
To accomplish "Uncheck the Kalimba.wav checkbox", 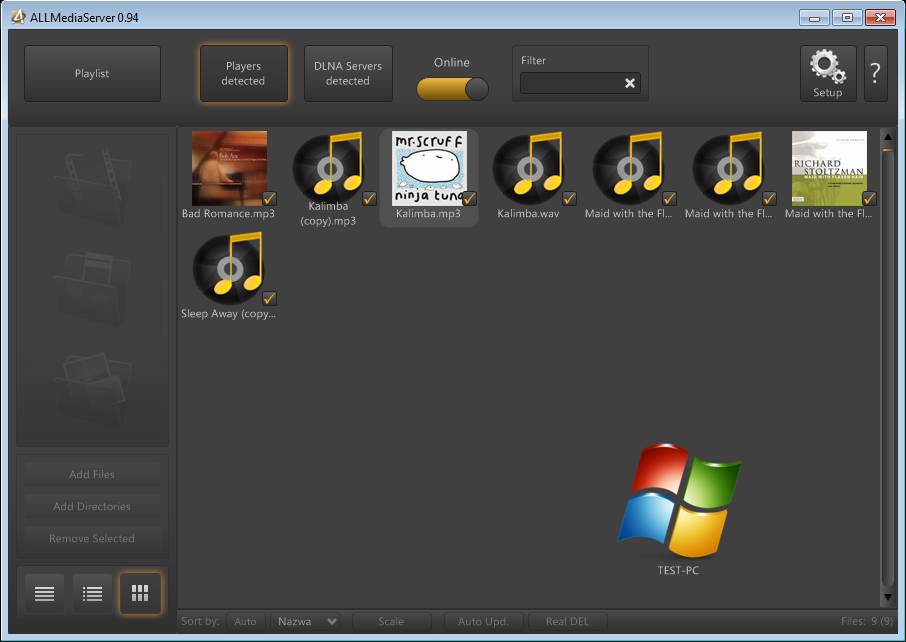I will tap(569, 198).
